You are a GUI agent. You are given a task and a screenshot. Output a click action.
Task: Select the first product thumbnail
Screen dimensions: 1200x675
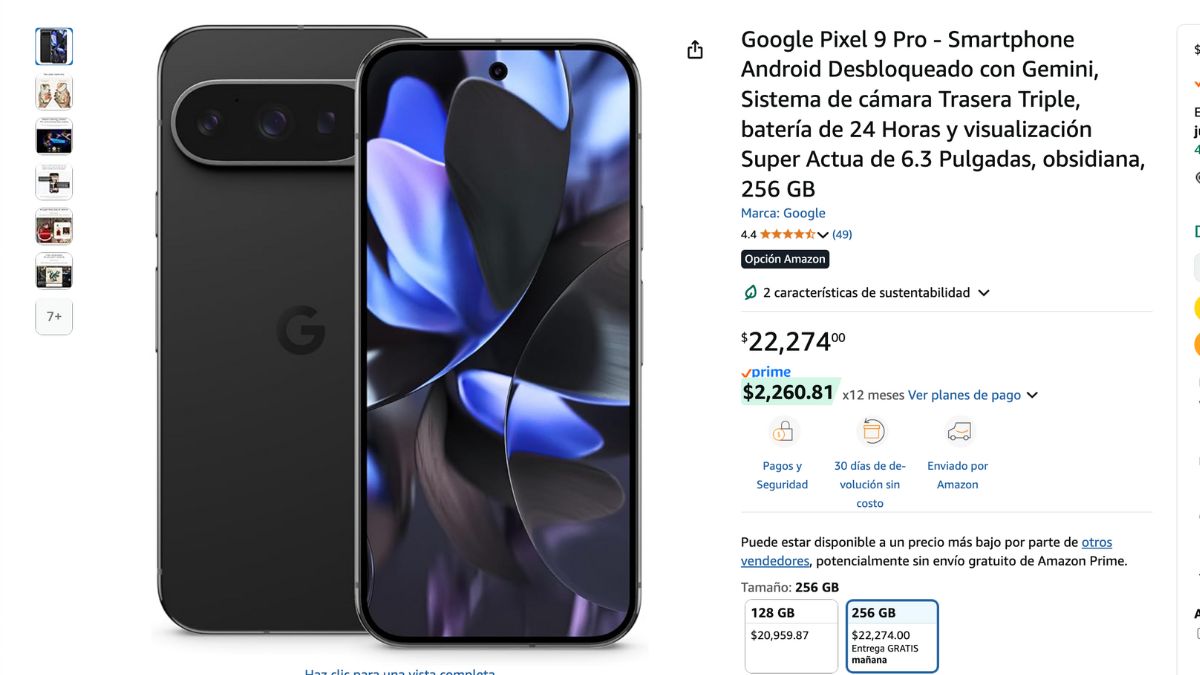click(x=54, y=46)
